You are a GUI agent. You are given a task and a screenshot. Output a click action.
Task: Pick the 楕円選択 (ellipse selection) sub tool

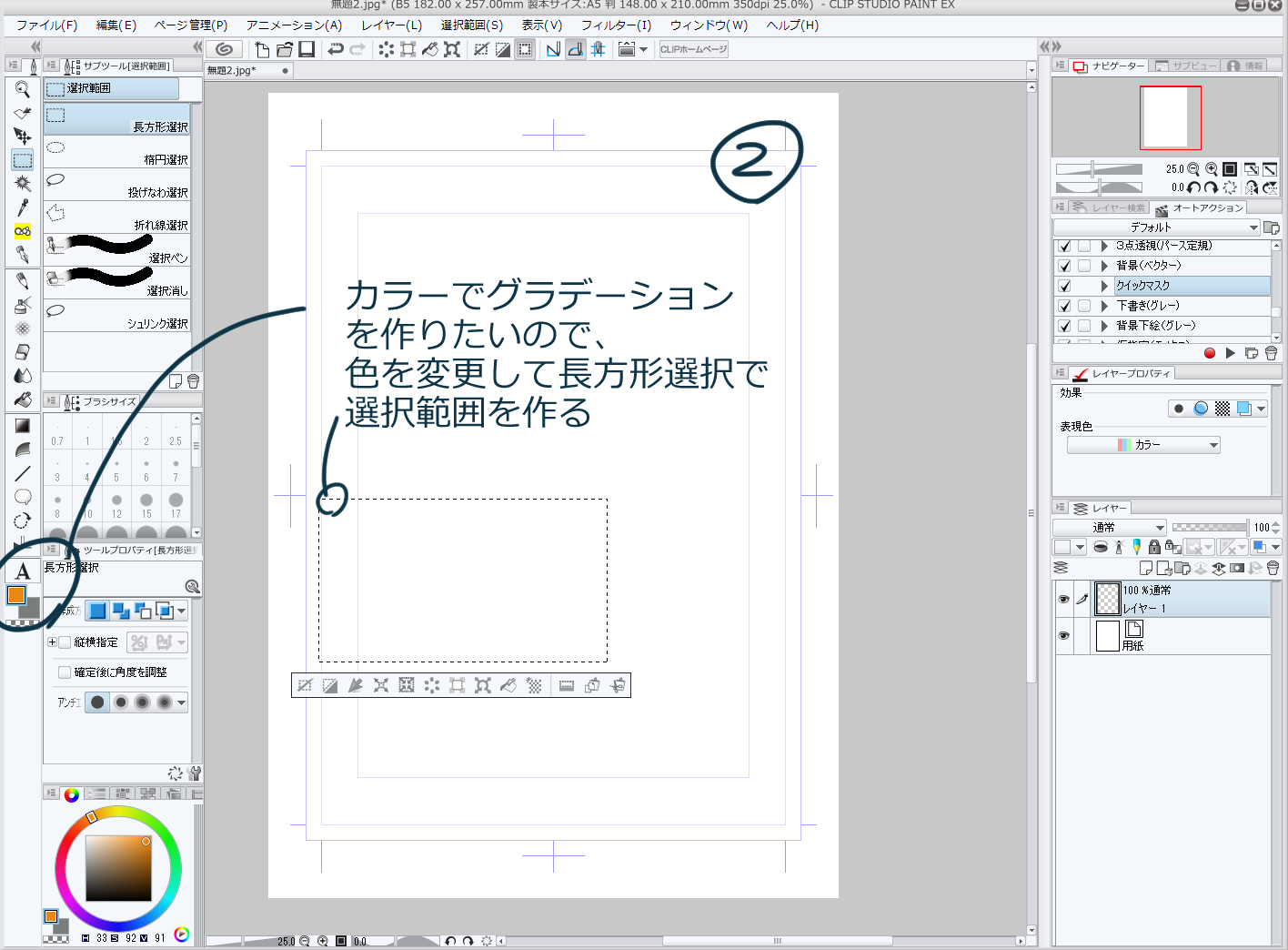click(116, 151)
